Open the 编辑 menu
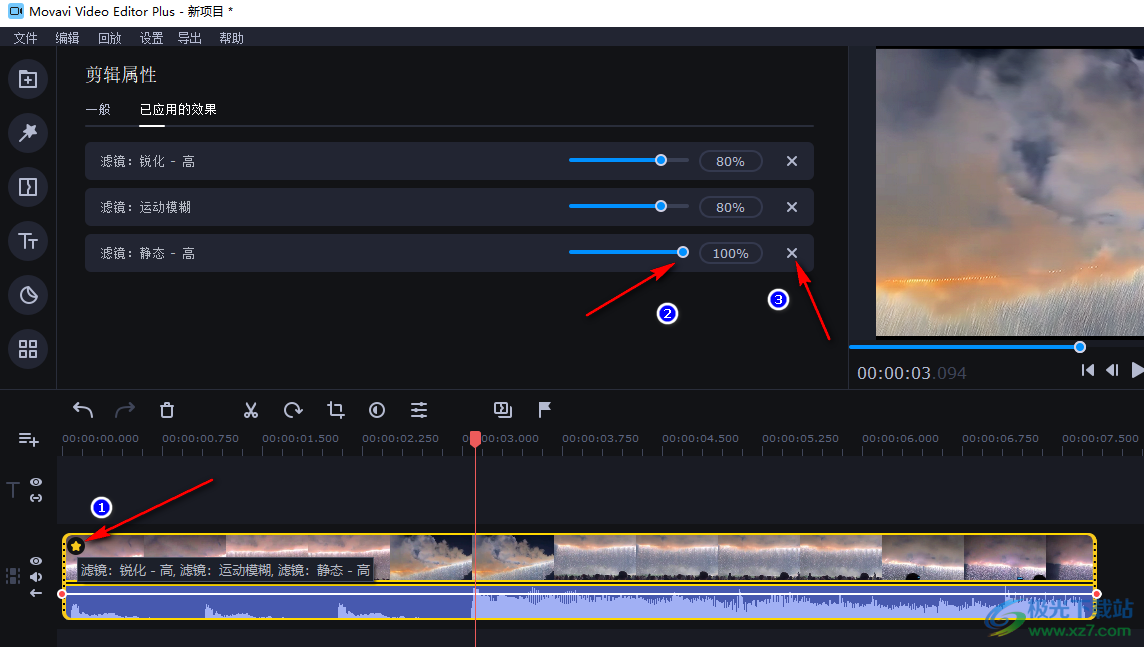 pos(67,38)
